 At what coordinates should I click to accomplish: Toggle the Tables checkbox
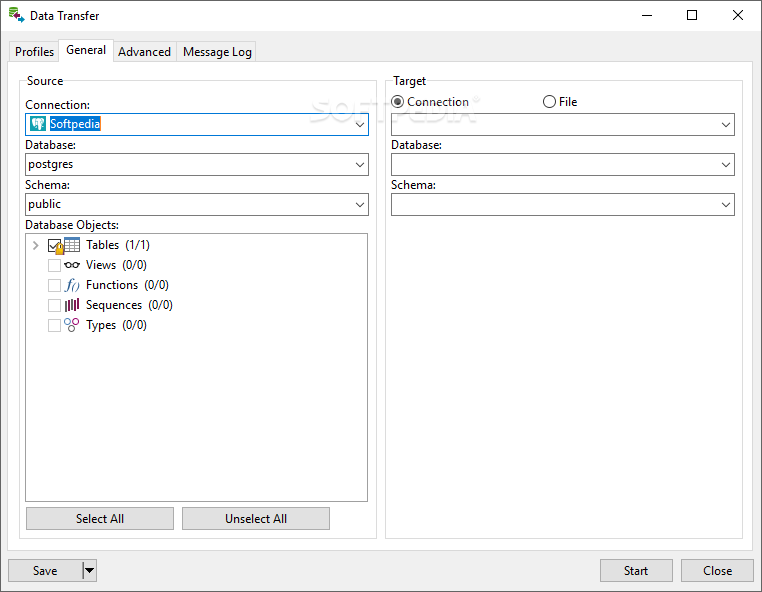(x=54, y=245)
